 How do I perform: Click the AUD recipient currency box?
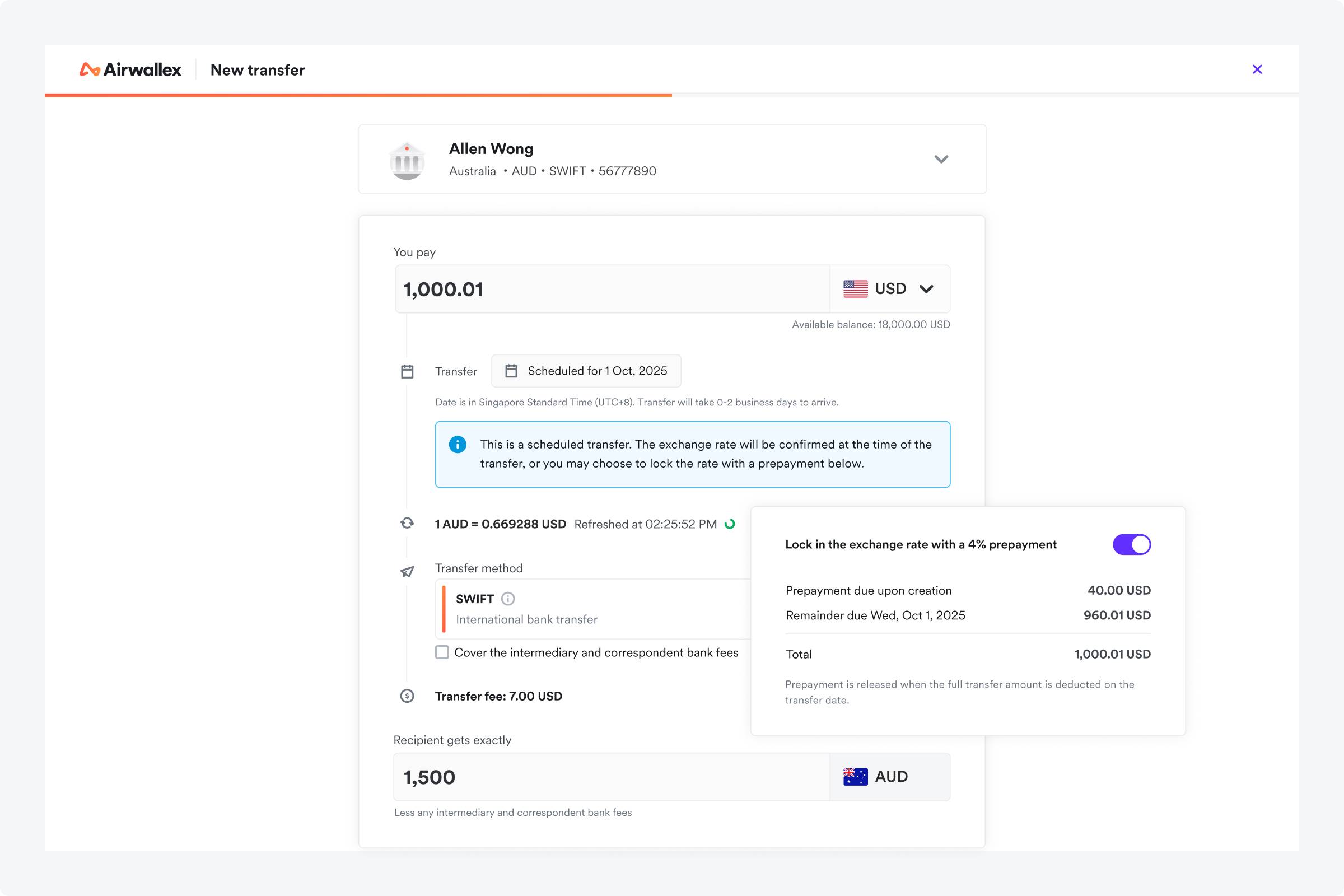(x=890, y=777)
